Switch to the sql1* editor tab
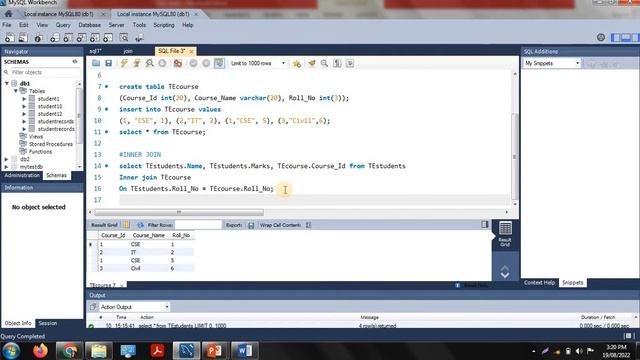 [95, 51]
